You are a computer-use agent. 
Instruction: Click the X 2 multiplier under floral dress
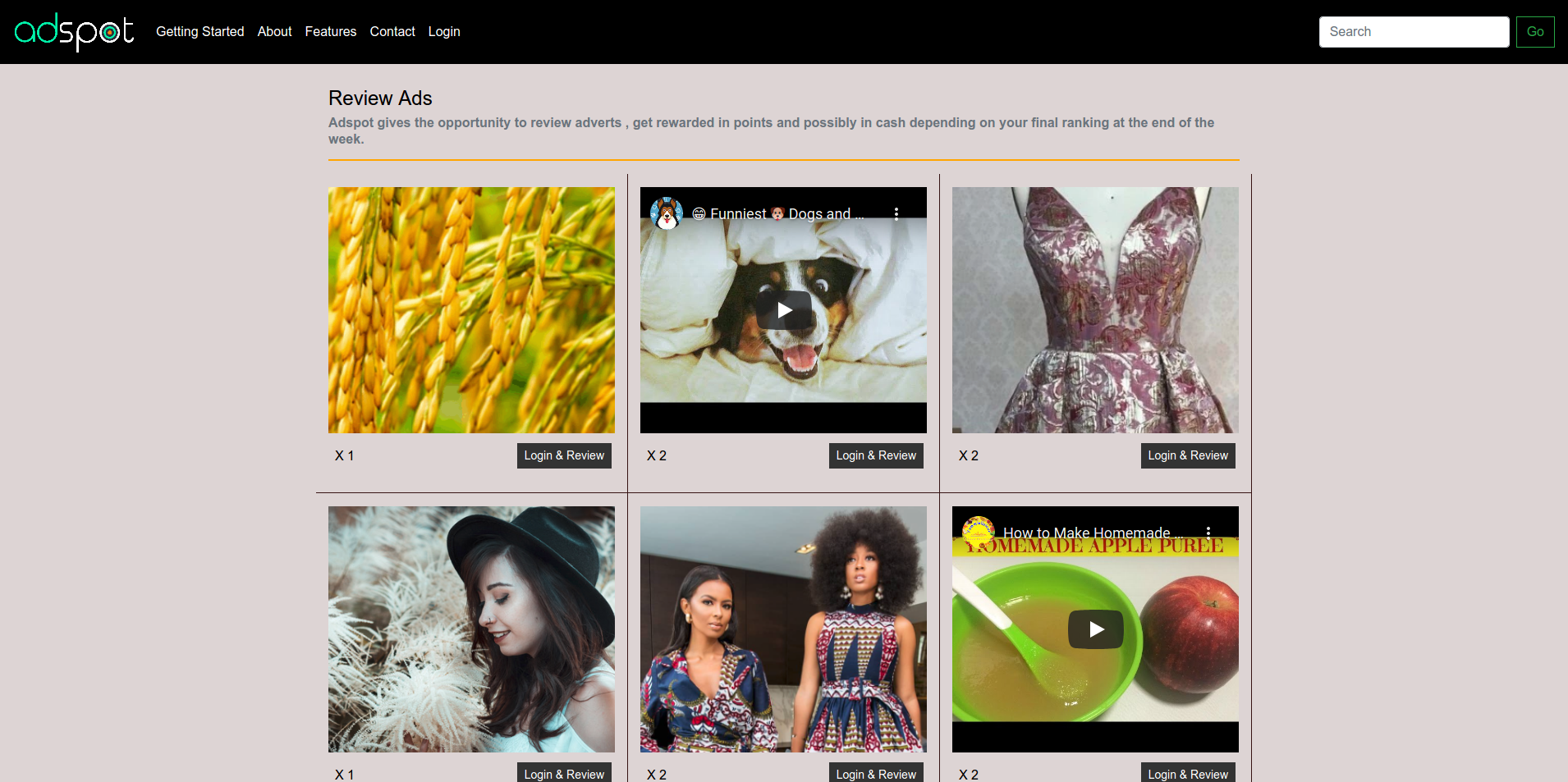(x=969, y=455)
